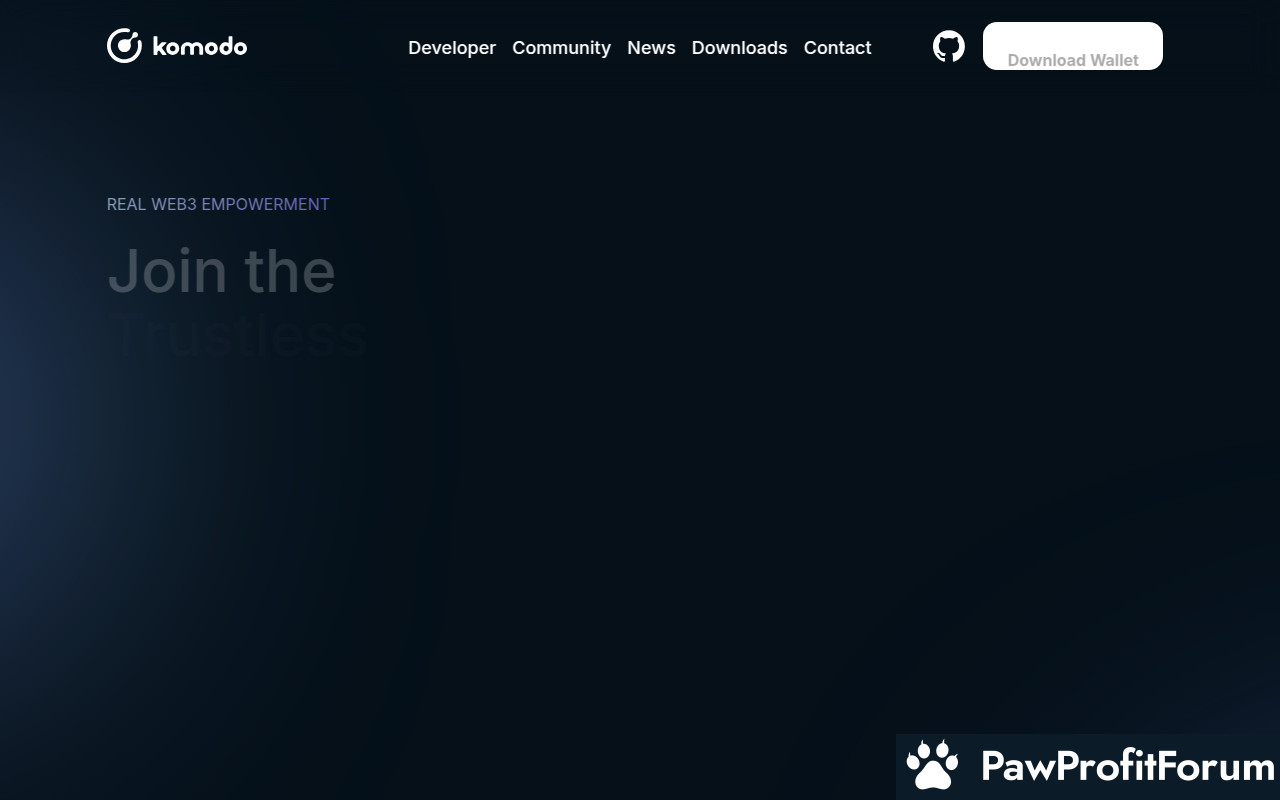Click the "Join the" headline text
The width and height of the screenshot is (1280, 800).
pyautogui.click(x=221, y=271)
